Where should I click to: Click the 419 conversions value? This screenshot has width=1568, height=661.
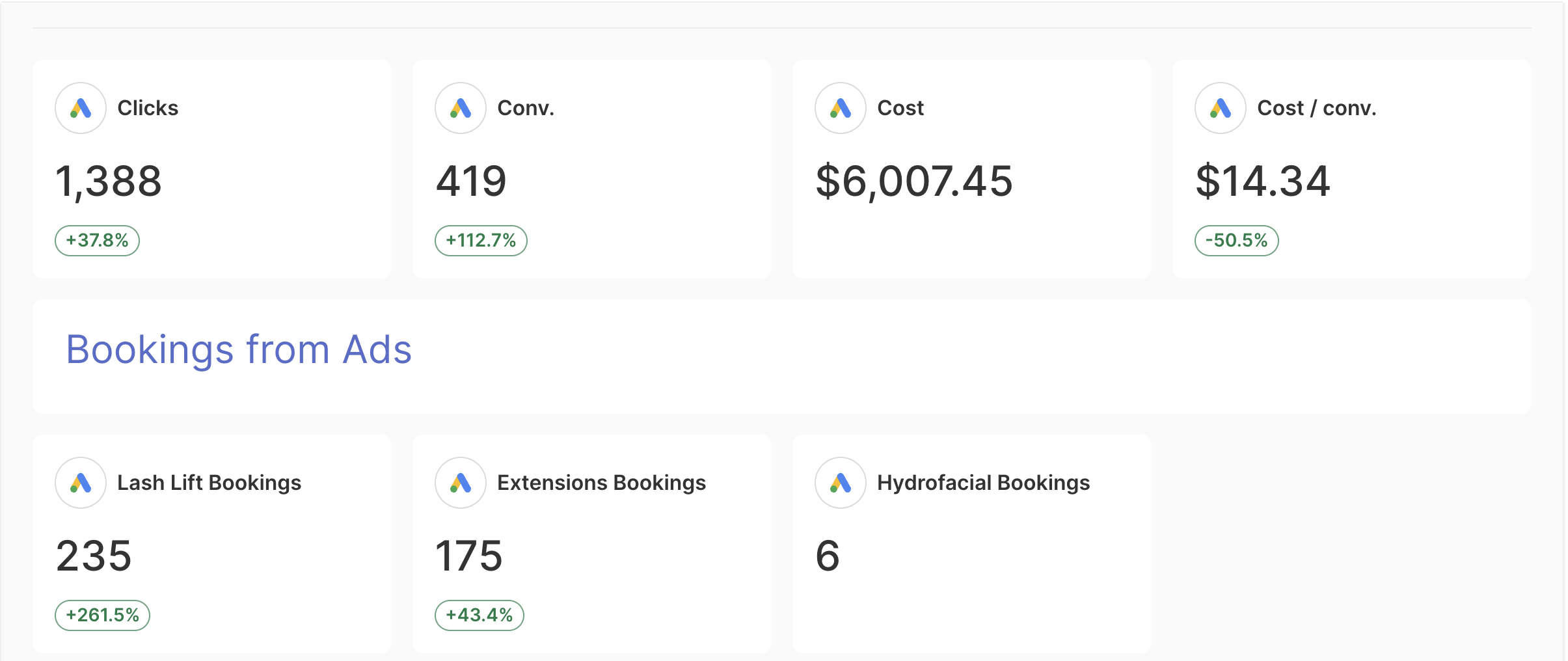471,182
